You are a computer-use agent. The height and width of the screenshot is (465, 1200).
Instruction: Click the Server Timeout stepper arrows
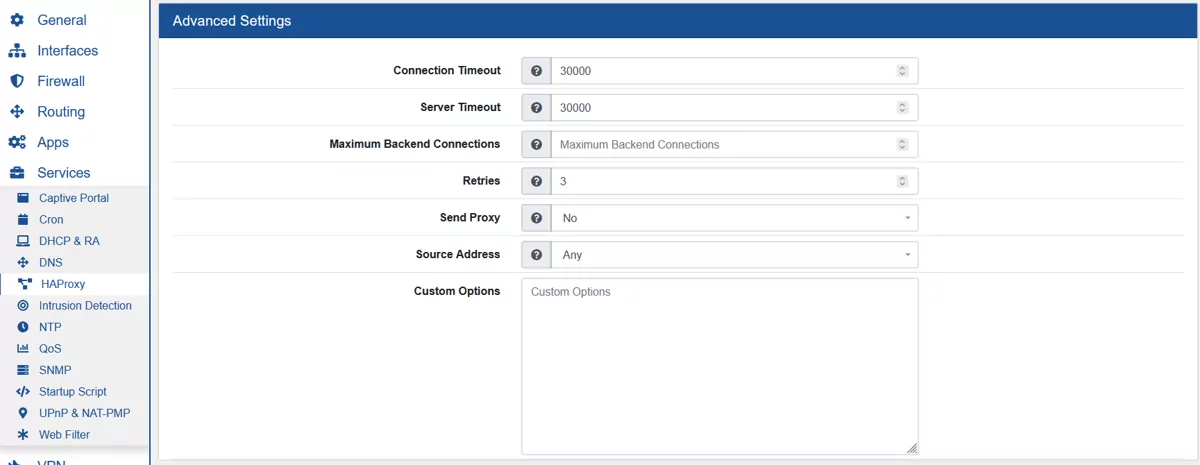coord(902,108)
